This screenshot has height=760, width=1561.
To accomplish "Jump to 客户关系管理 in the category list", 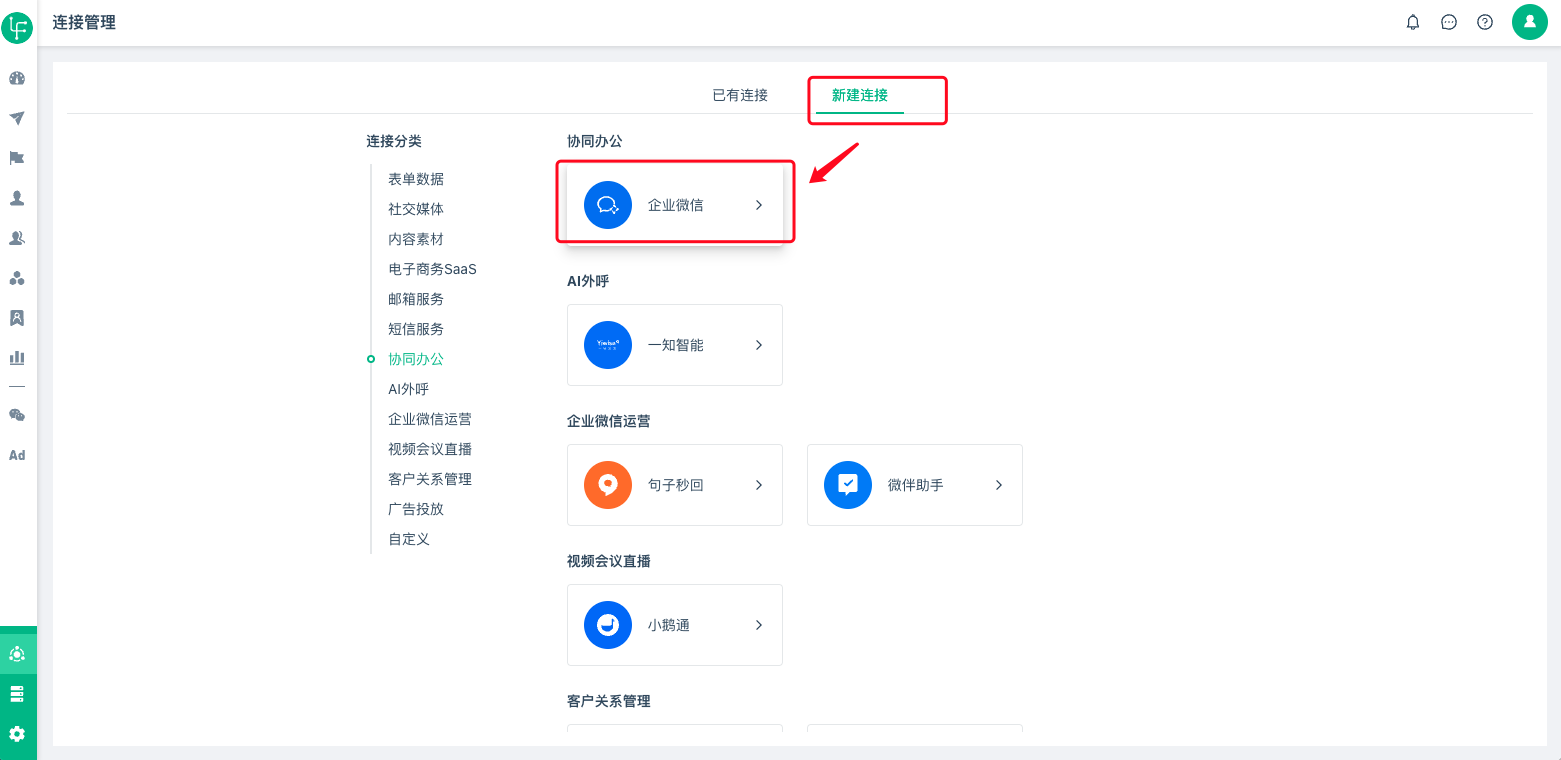I will coord(430,479).
